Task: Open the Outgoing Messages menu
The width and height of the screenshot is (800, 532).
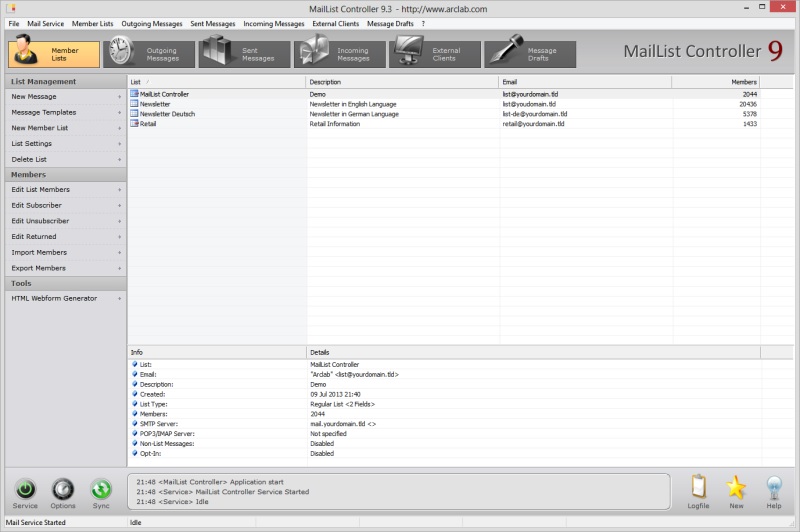Action: click(x=152, y=23)
